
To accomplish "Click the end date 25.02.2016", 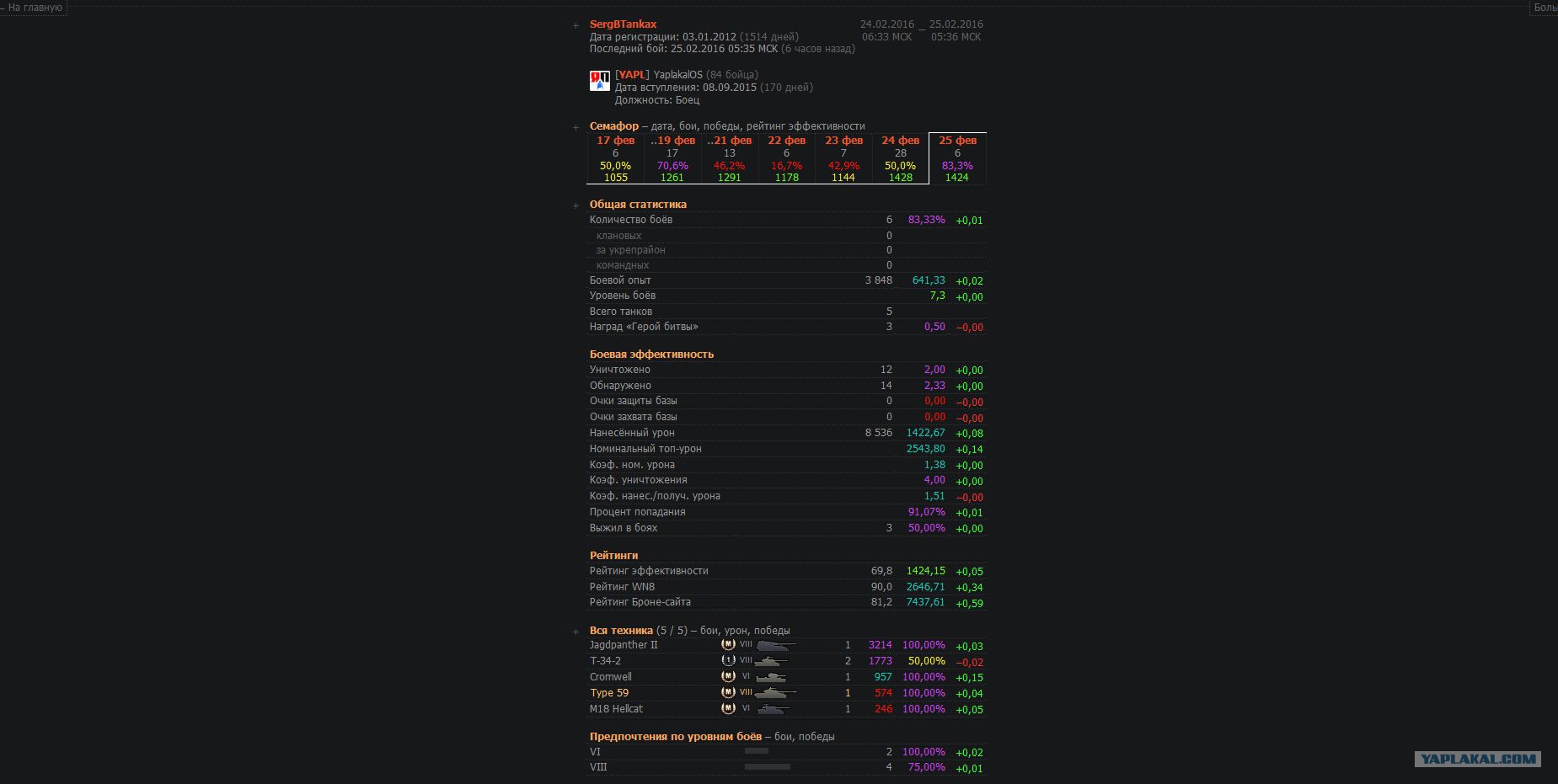I will coord(956,24).
